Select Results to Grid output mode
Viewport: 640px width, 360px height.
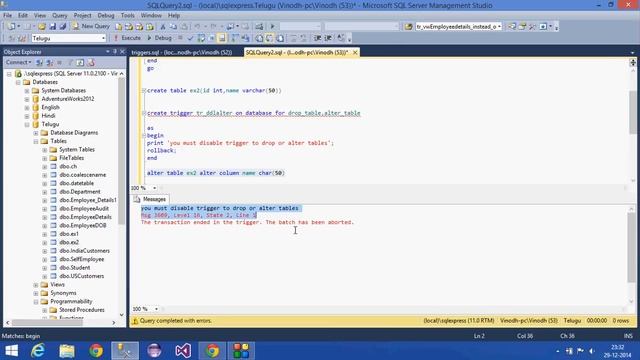point(269,38)
